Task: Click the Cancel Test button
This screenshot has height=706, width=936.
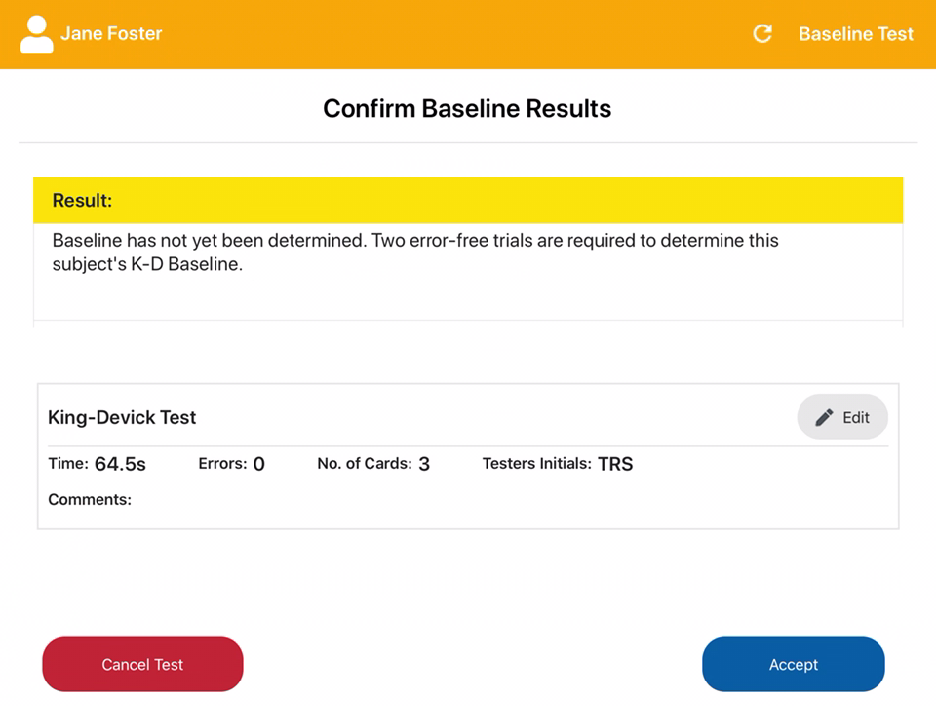Action: pos(142,664)
